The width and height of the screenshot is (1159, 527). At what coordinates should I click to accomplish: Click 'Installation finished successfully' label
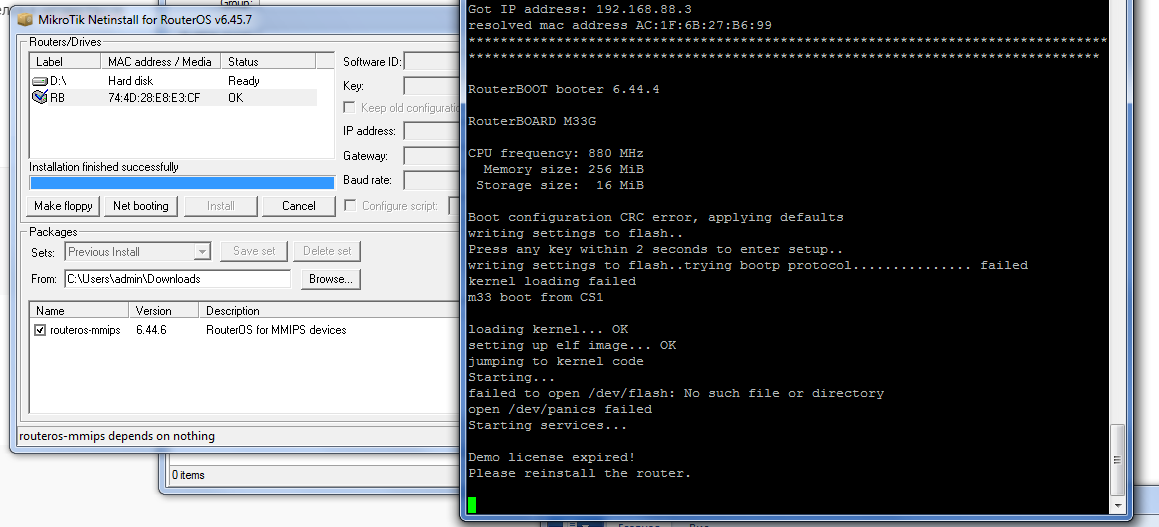click(x=103, y=167)
